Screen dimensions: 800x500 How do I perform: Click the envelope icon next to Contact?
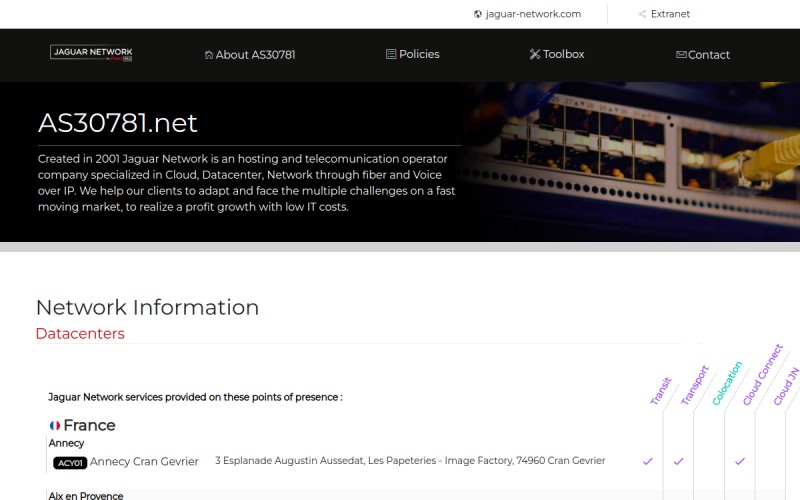coord(681,55)
